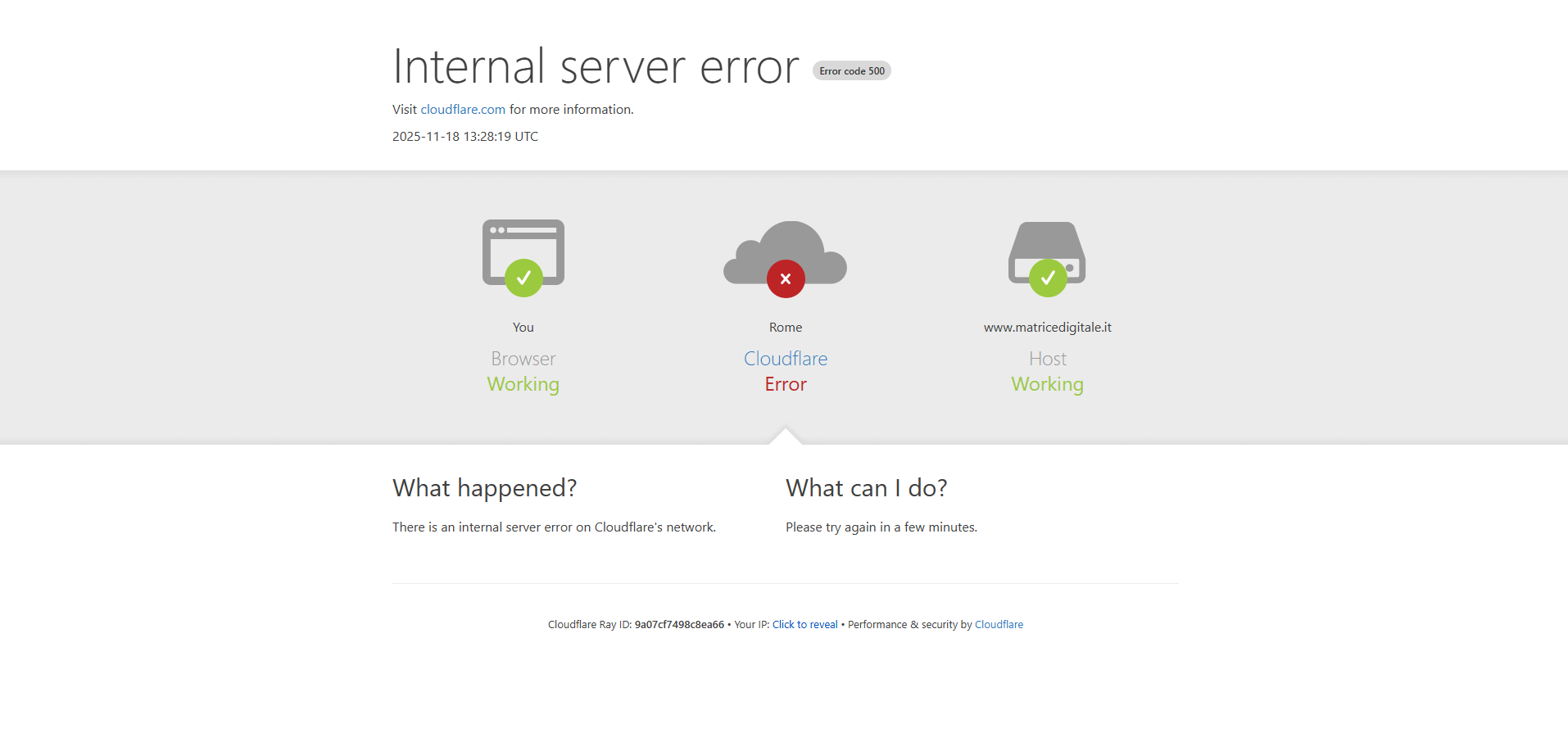Click the green Working status under Browser
The height and width of the screenshot is (742, 1568).
523,384
